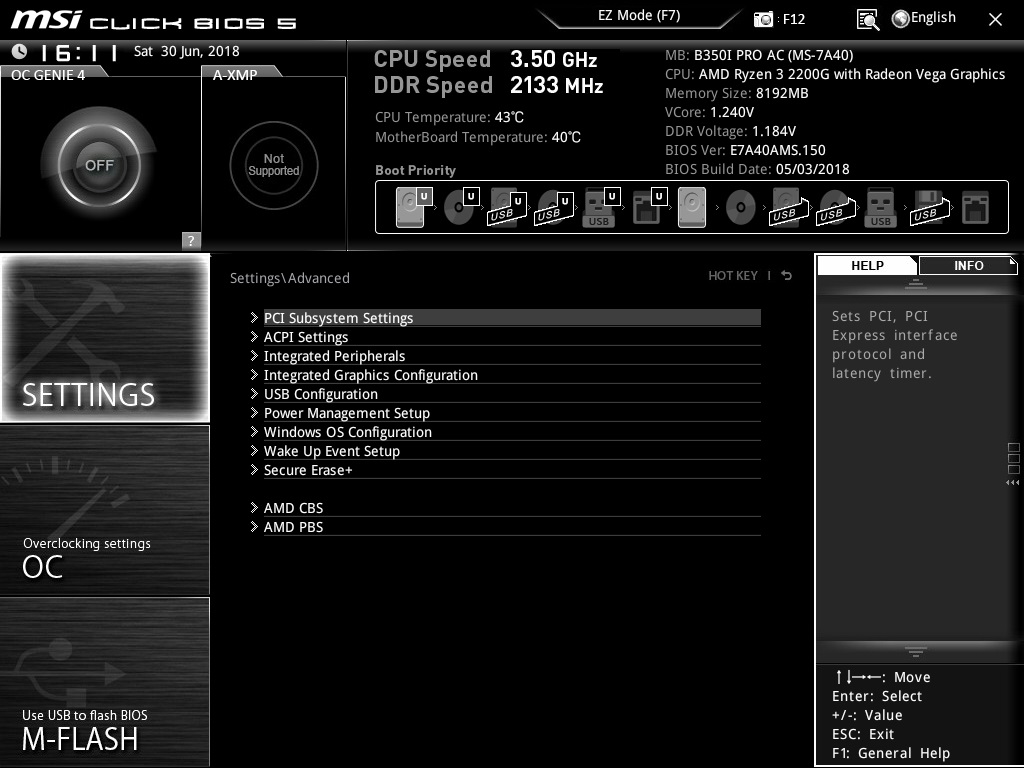The height and width of the screenshot is (768, 1024).
Task: Click the MotherBoard Temperature 40°C reading
Action: tap(478, 137)
